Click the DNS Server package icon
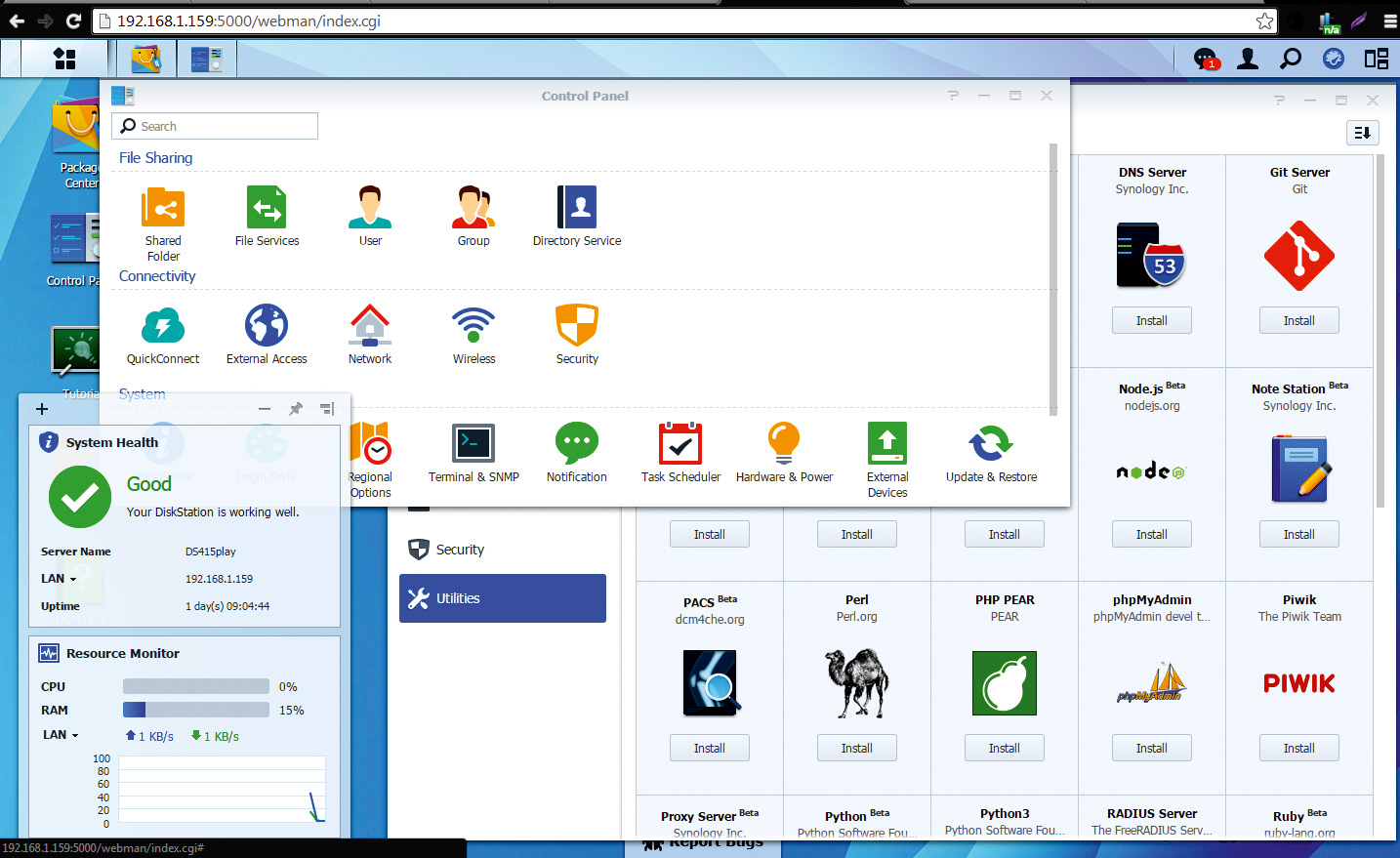1400x858 pixels. [x=1152, y=256]
